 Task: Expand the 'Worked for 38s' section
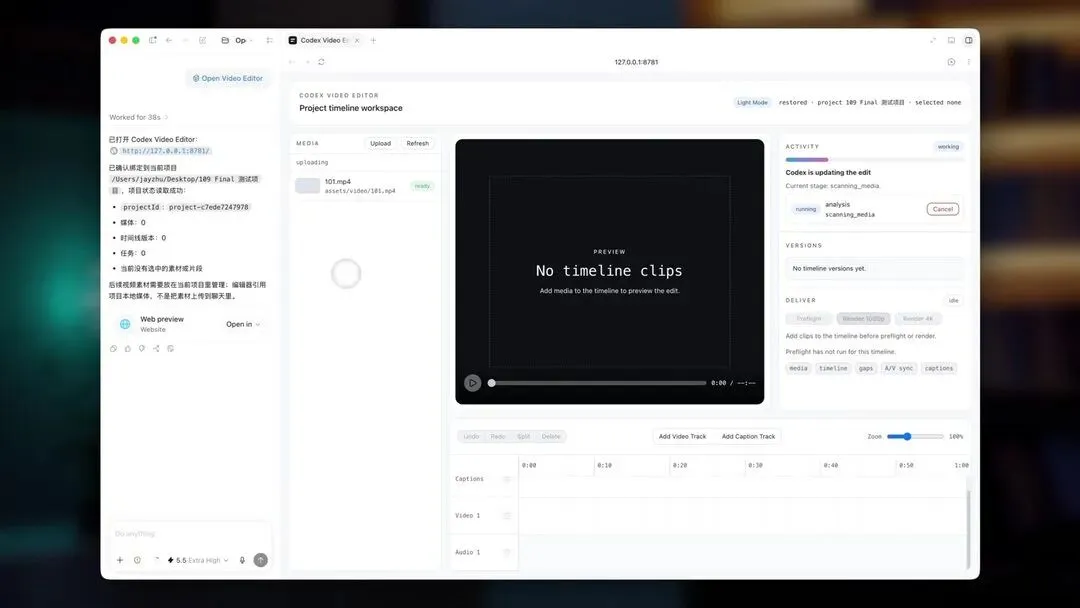(138, 117)
